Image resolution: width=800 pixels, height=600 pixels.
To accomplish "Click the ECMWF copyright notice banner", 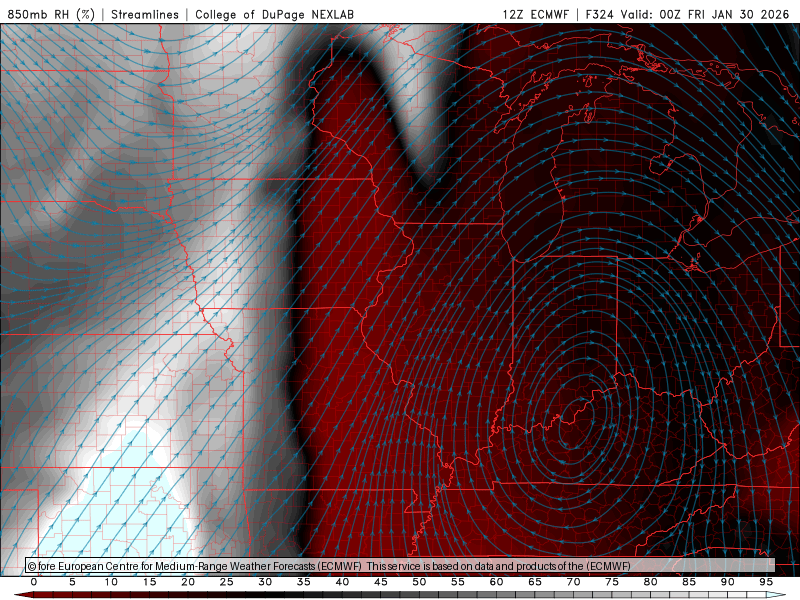I will click(400, 566).
